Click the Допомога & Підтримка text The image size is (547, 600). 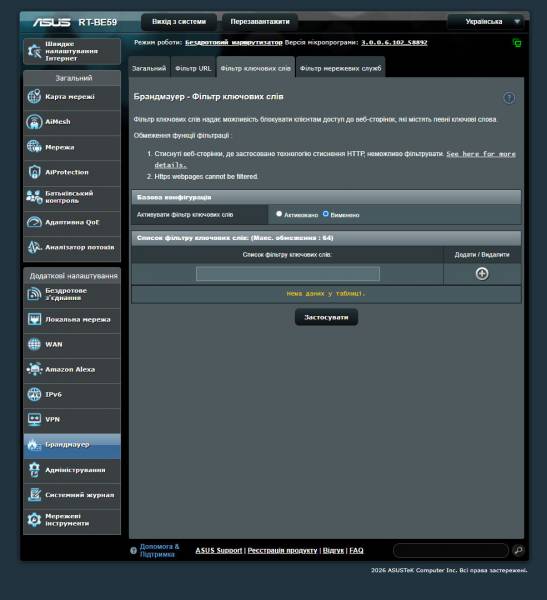(x=159, y=550)
